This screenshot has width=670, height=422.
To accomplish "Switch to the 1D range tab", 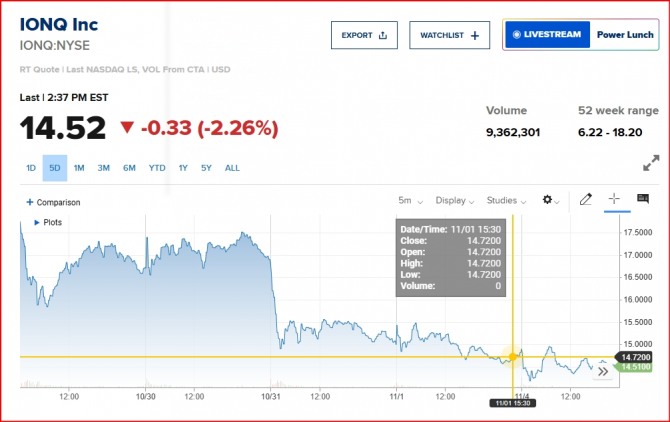I will 31,168.
